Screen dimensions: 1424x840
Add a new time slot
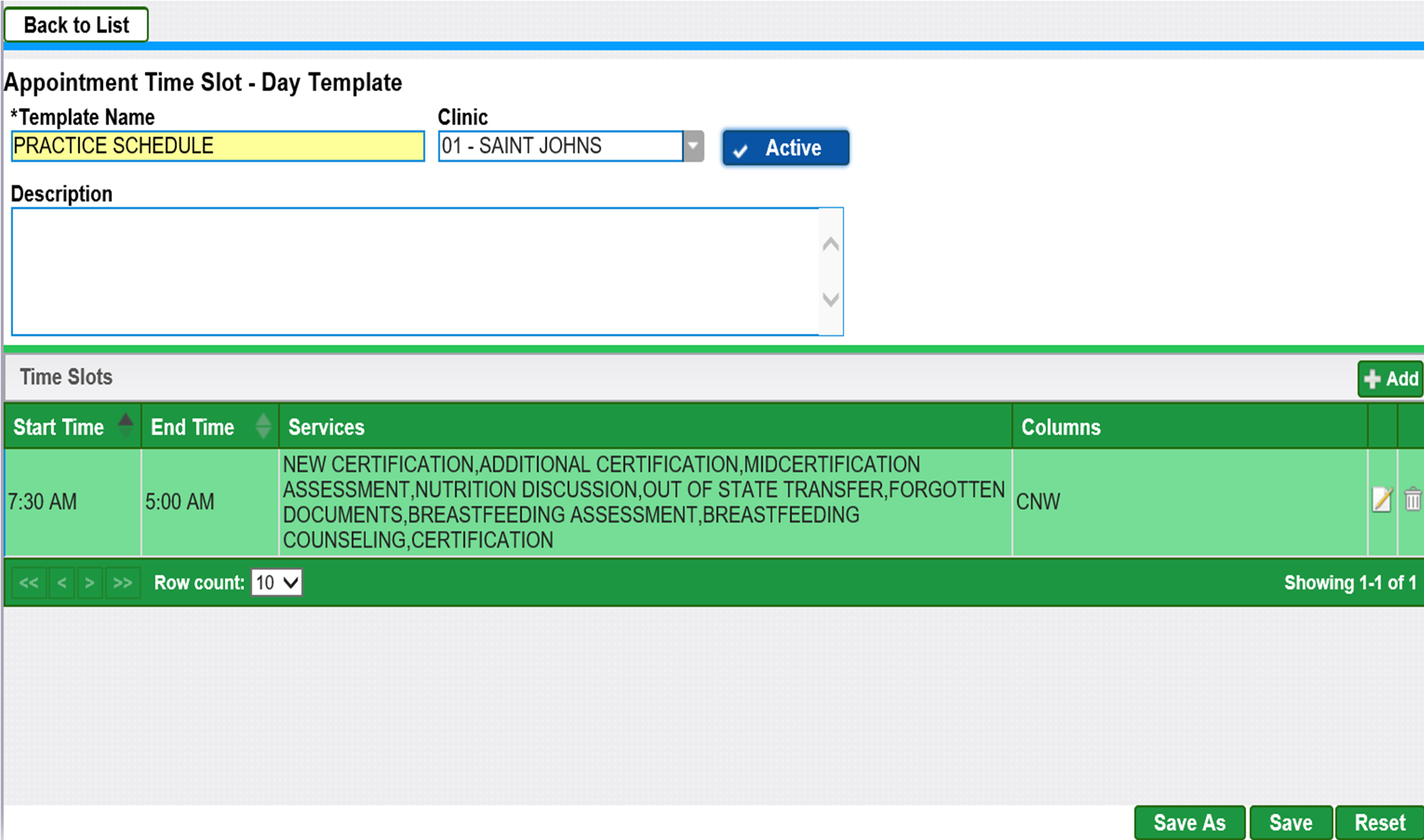(x=1390, y=379)
